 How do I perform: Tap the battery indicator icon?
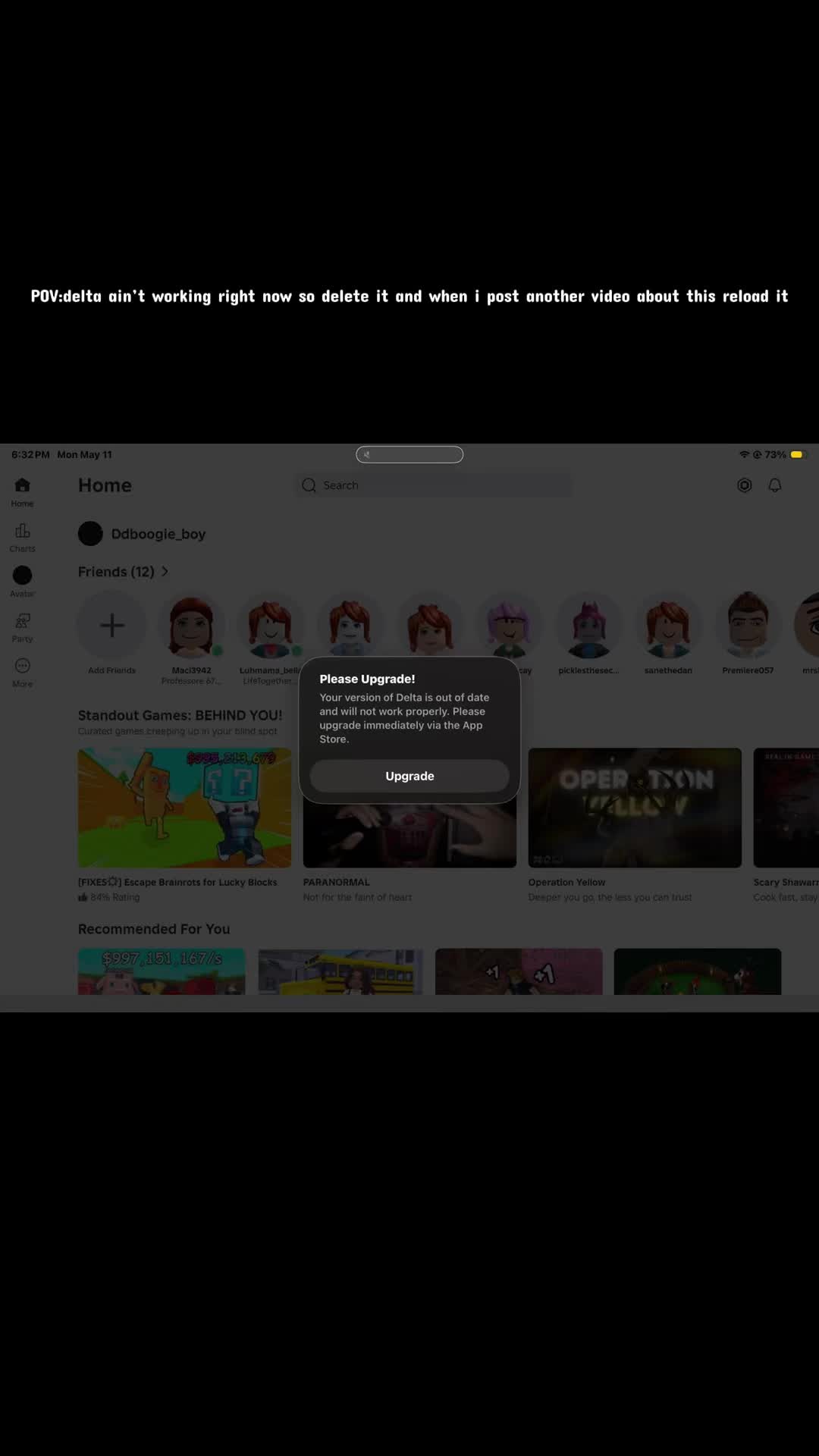coord(797,454)
